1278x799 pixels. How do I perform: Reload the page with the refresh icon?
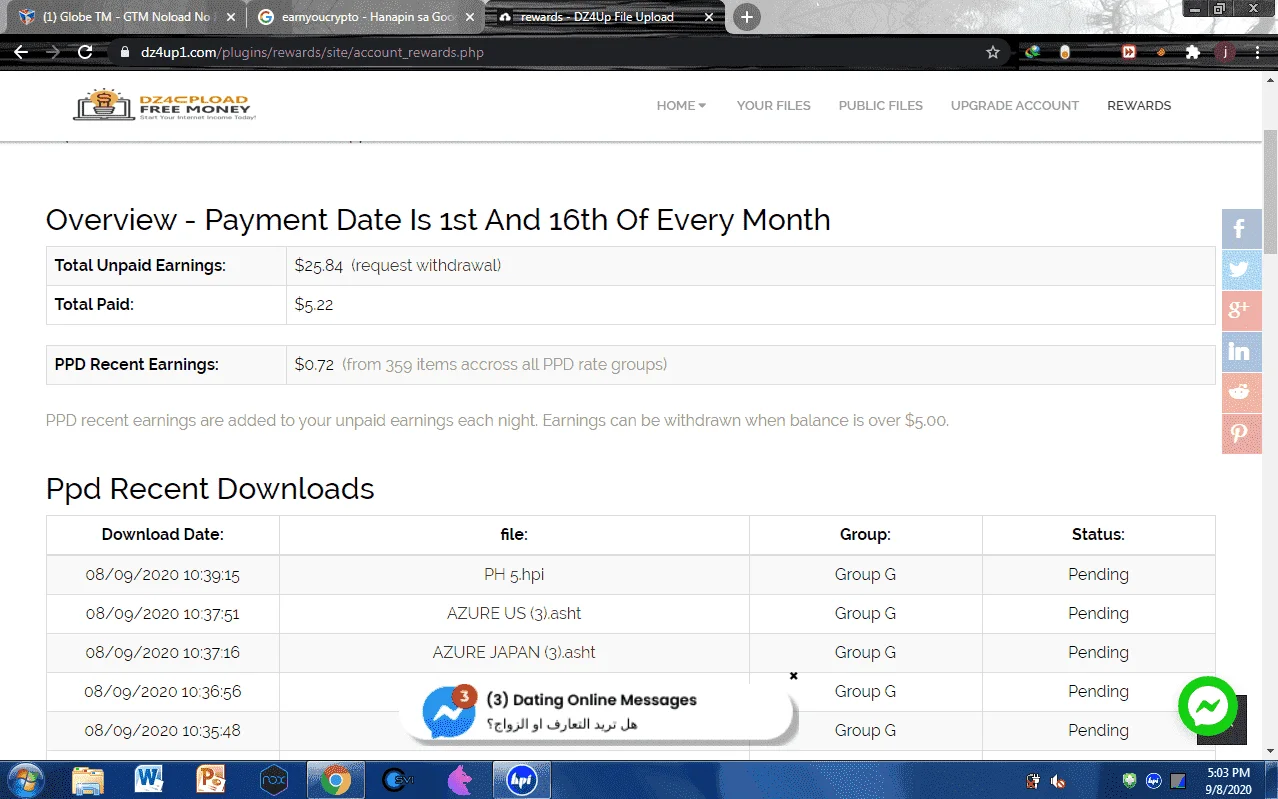point(85,52)
